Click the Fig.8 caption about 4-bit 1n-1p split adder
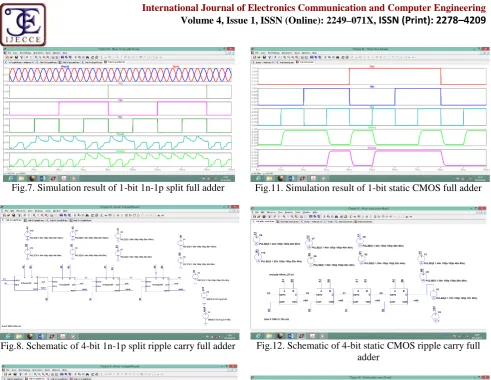Screen dimensions: 491x380 tap(118, 346)
